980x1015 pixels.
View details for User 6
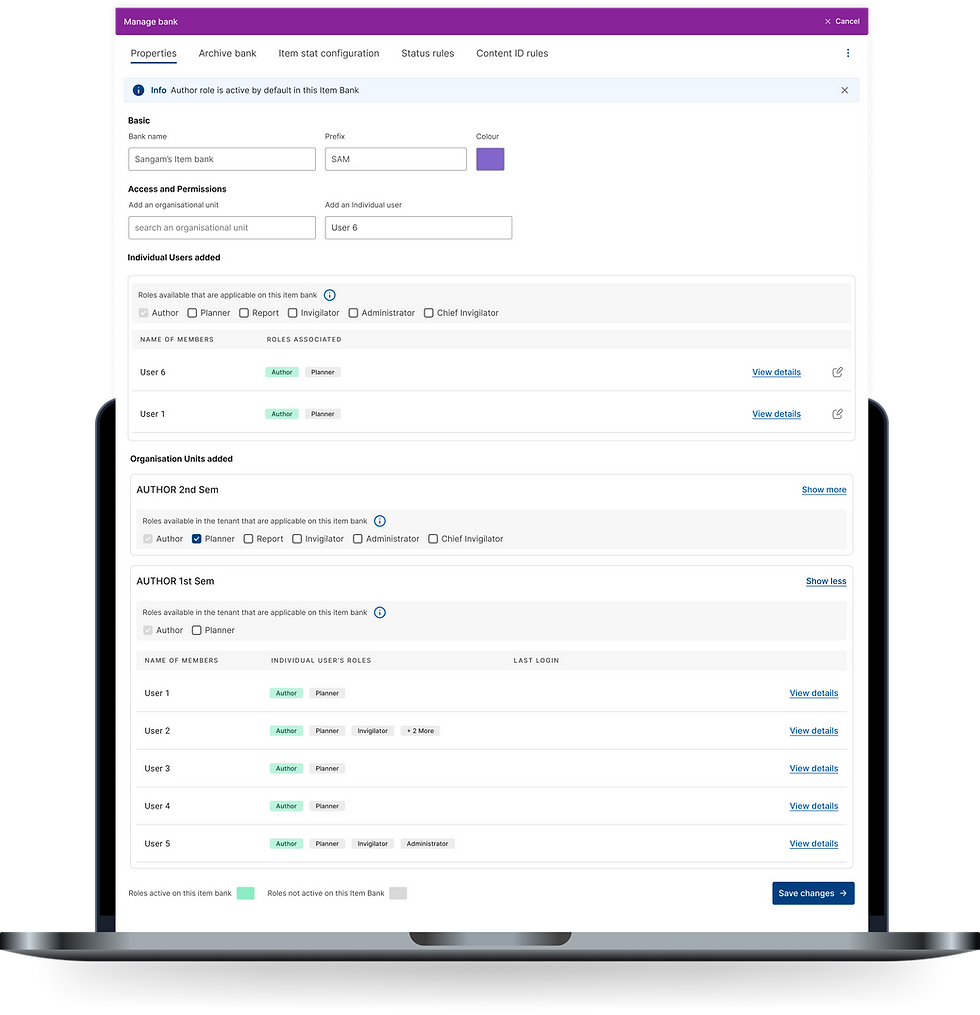776,372
